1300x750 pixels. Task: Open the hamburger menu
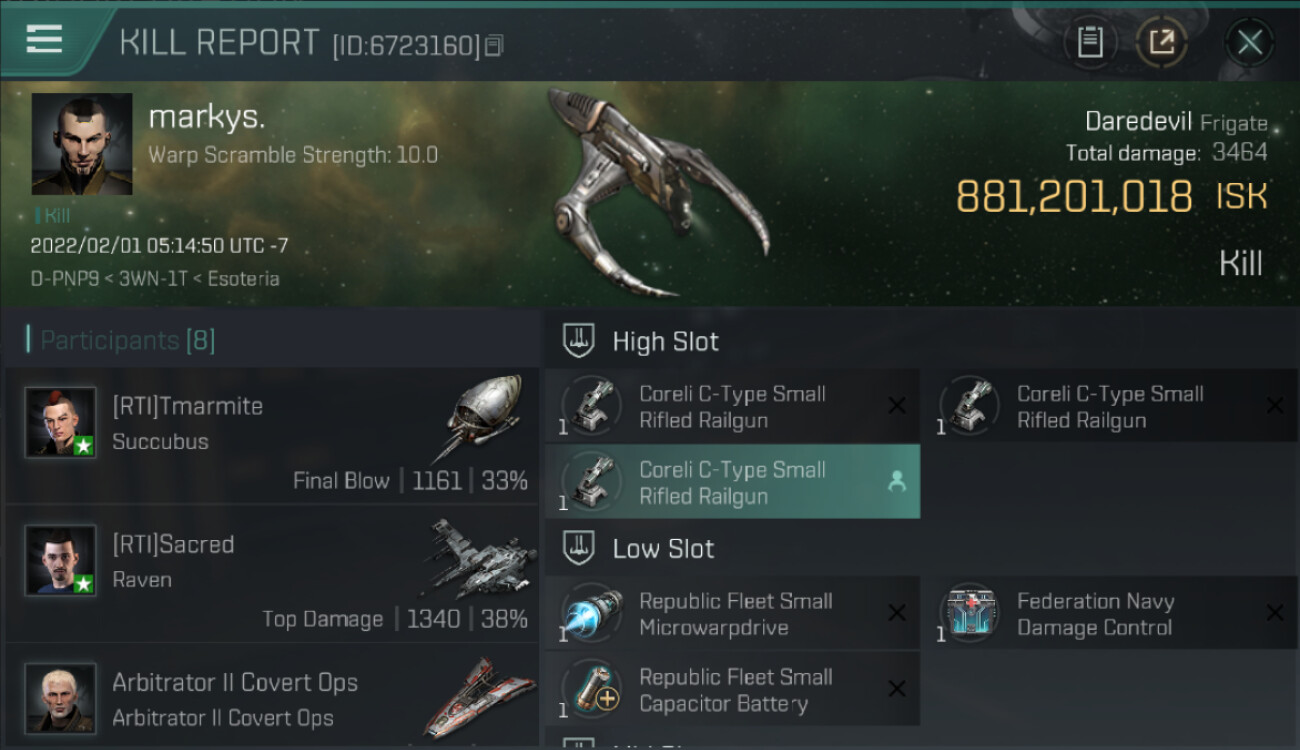44,40
